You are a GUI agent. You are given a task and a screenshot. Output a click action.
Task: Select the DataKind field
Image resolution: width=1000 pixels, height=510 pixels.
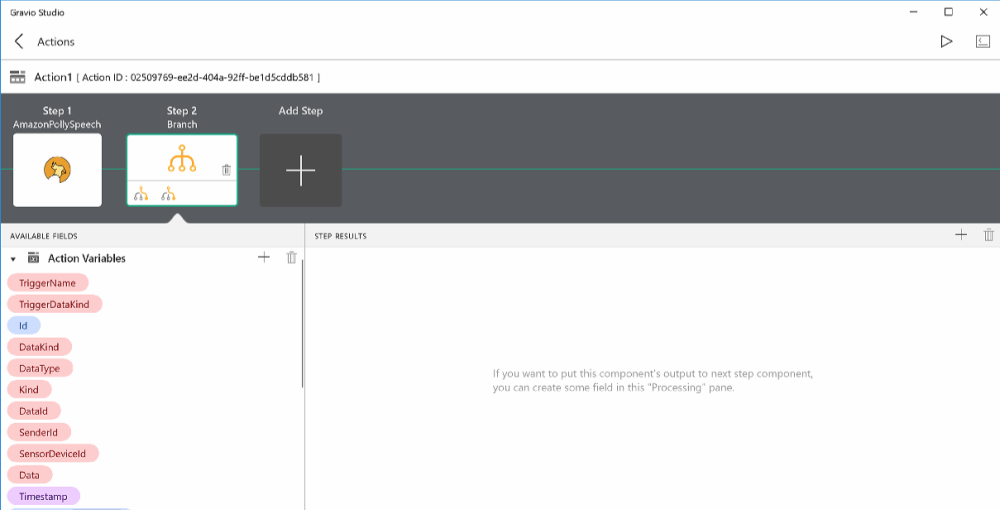coord(39,347)
